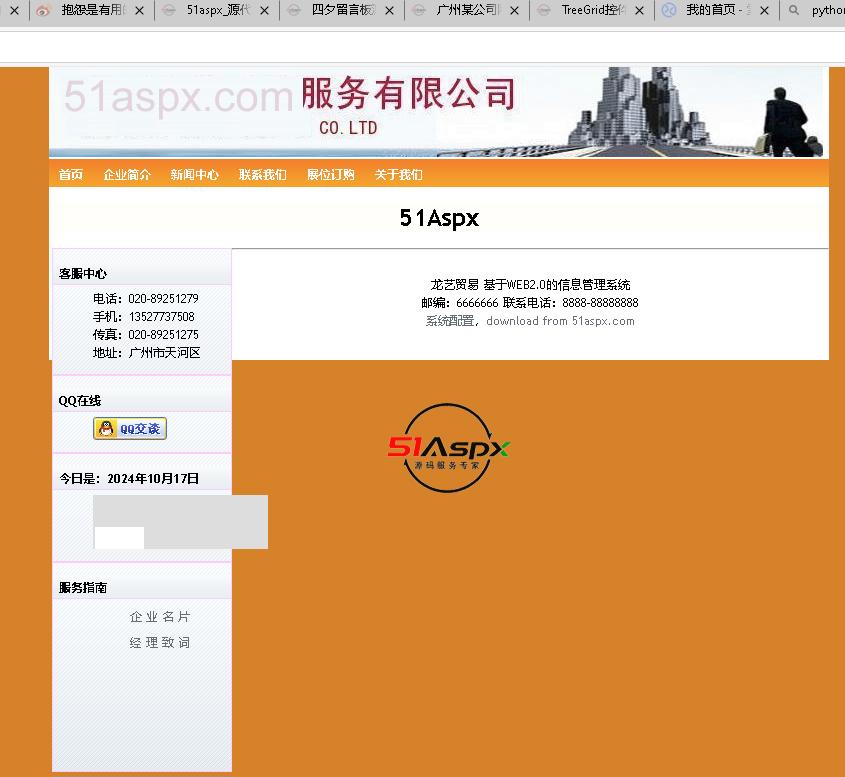Switch to the python search tab
Screen dimensions: 845x777
(x=814, y=10)
